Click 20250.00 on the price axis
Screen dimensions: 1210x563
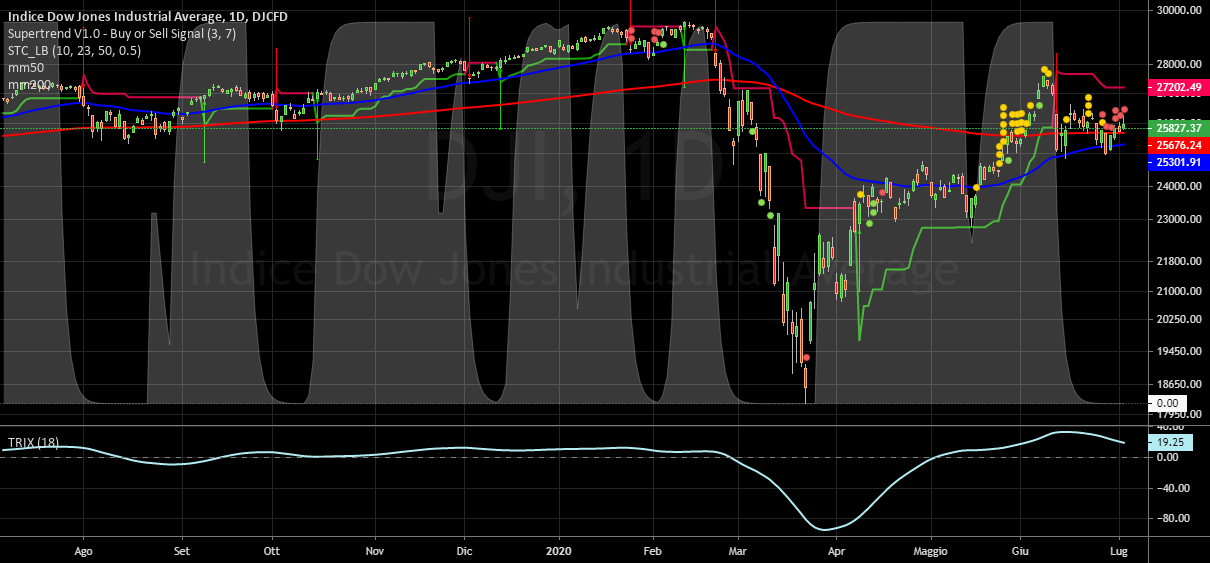(1178, 320)
